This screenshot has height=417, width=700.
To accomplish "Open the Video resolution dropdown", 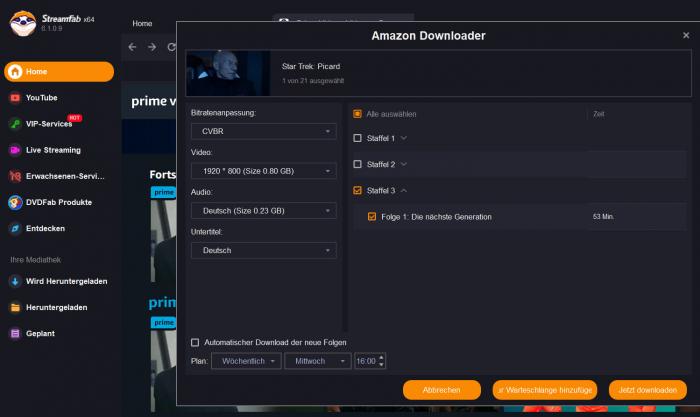I will 263,171.
